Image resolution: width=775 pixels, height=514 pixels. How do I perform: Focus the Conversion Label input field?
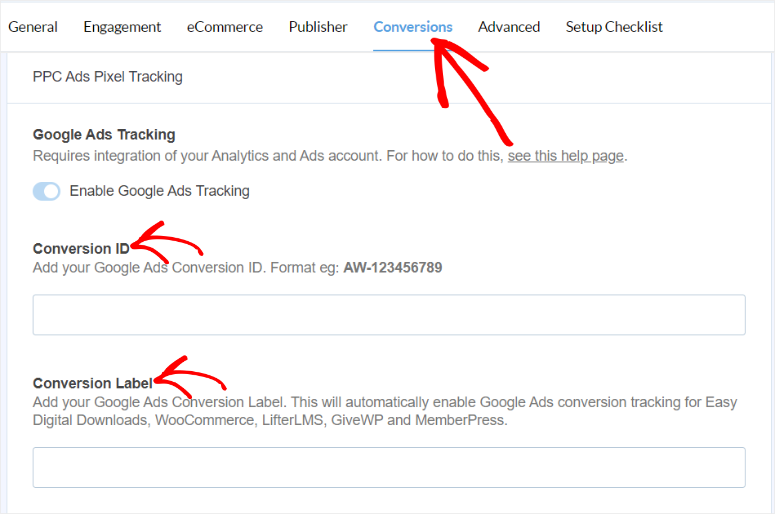pyautogui.click(x=389, y=468)
